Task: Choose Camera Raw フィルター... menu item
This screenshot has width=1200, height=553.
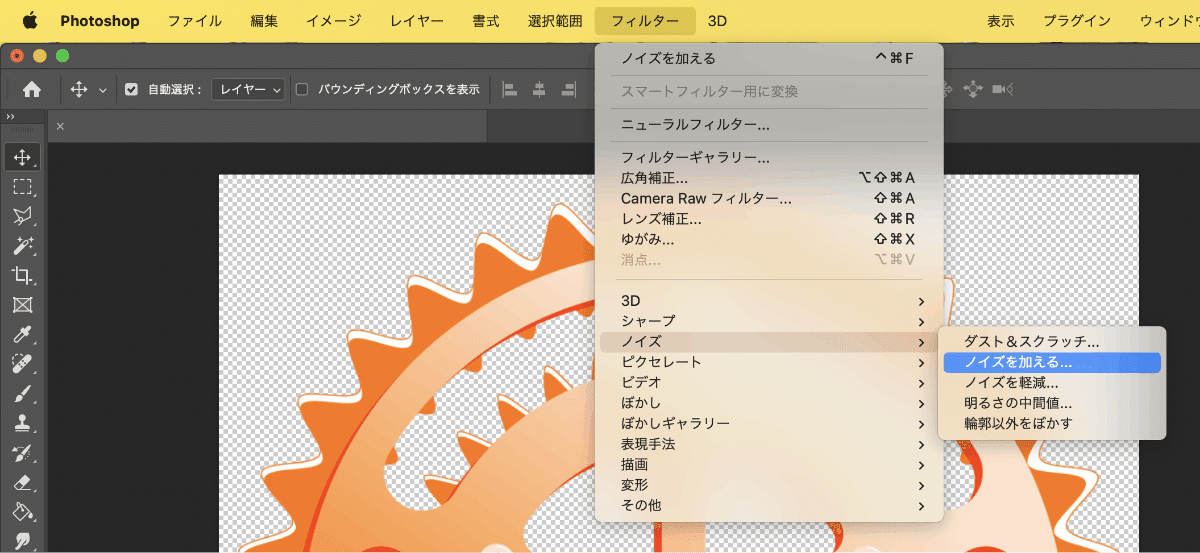Action: (769, 198)
